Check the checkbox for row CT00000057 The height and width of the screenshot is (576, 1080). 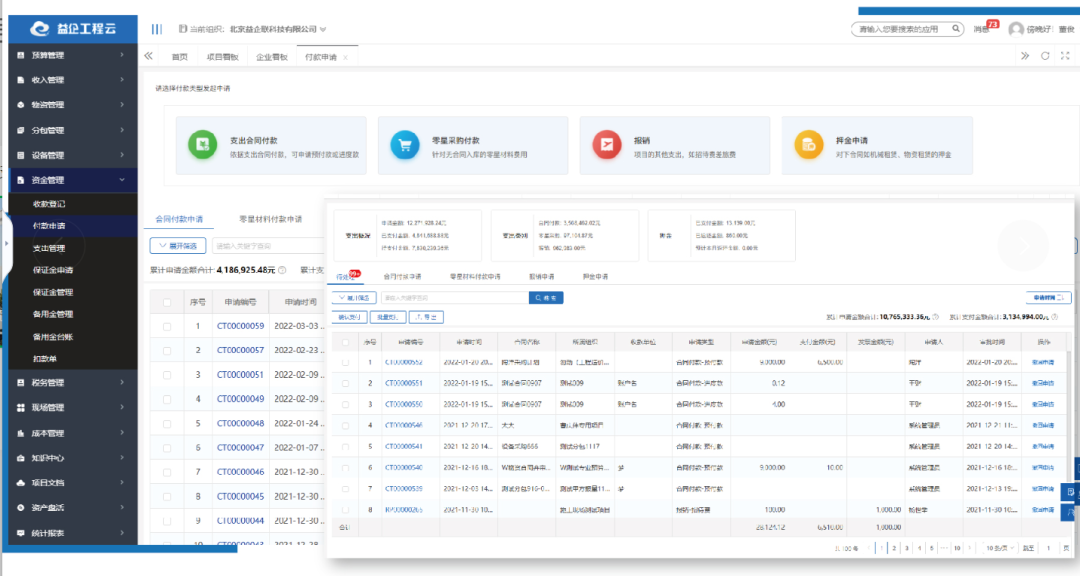click(167, 351)
